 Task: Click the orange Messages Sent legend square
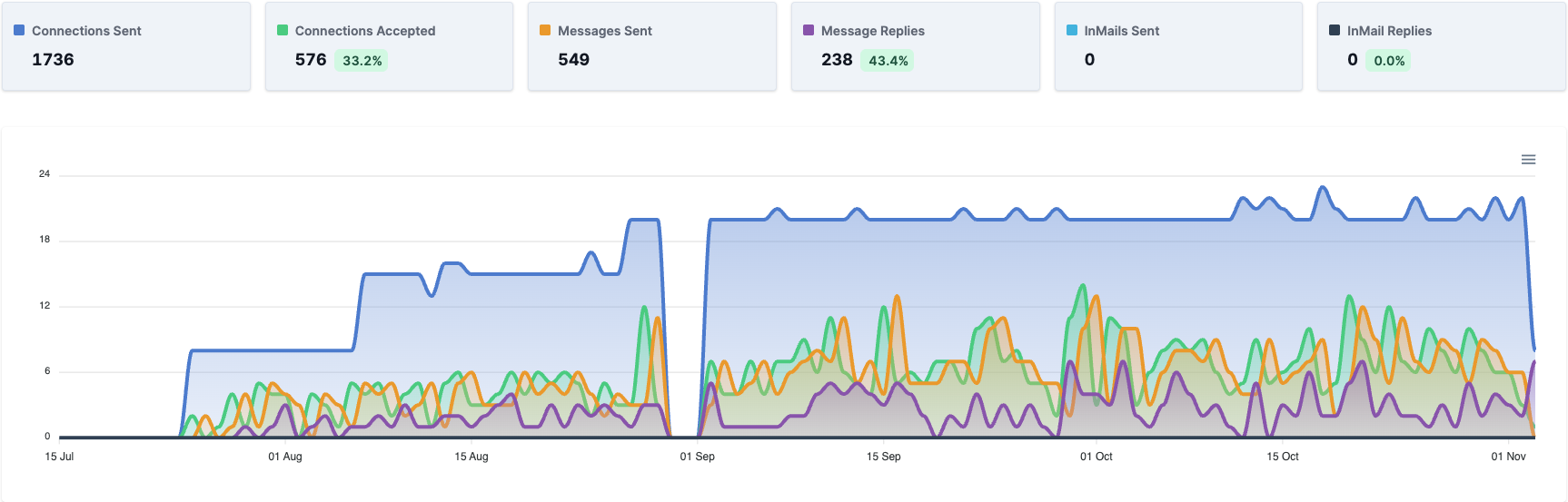[x=545, y=30]
